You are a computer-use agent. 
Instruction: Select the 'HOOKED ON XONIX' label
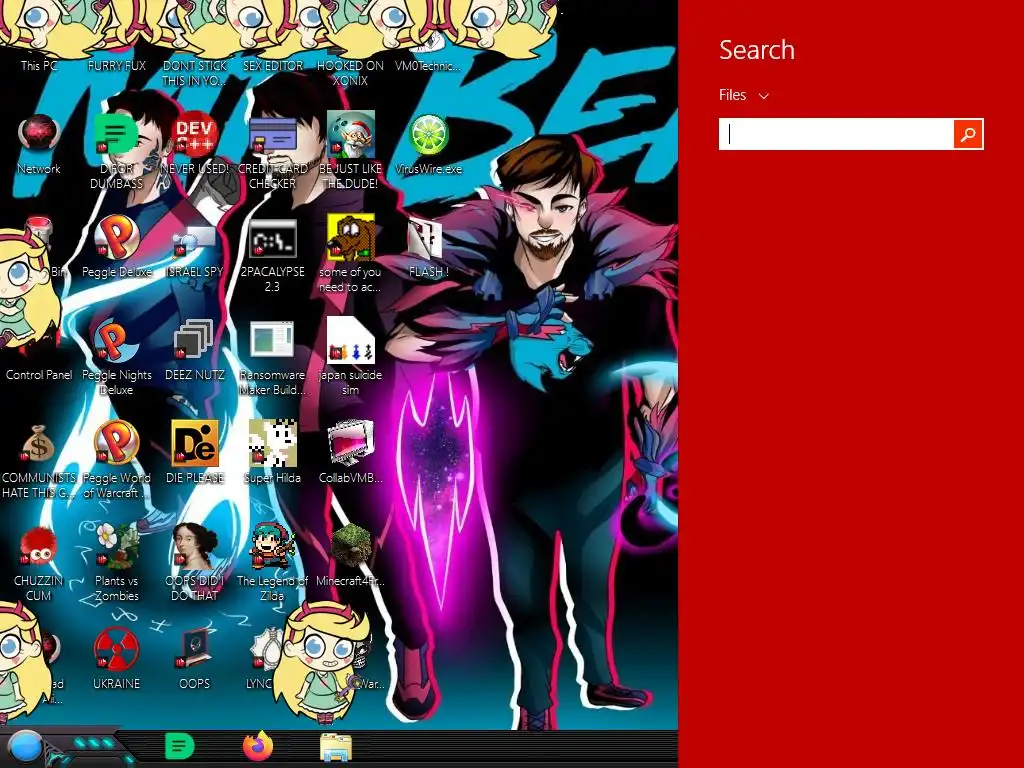[351, 72]
